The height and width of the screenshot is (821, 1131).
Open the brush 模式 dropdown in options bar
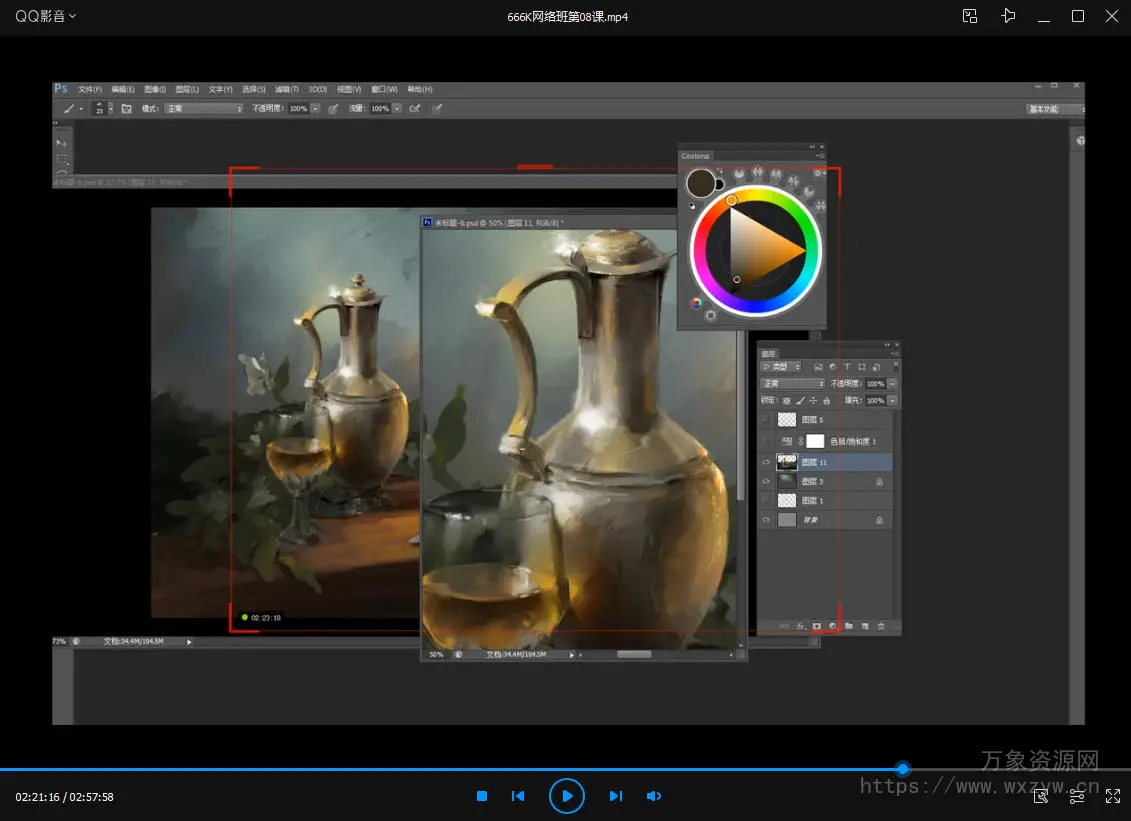pyautogui.click(x=204, y=108)
